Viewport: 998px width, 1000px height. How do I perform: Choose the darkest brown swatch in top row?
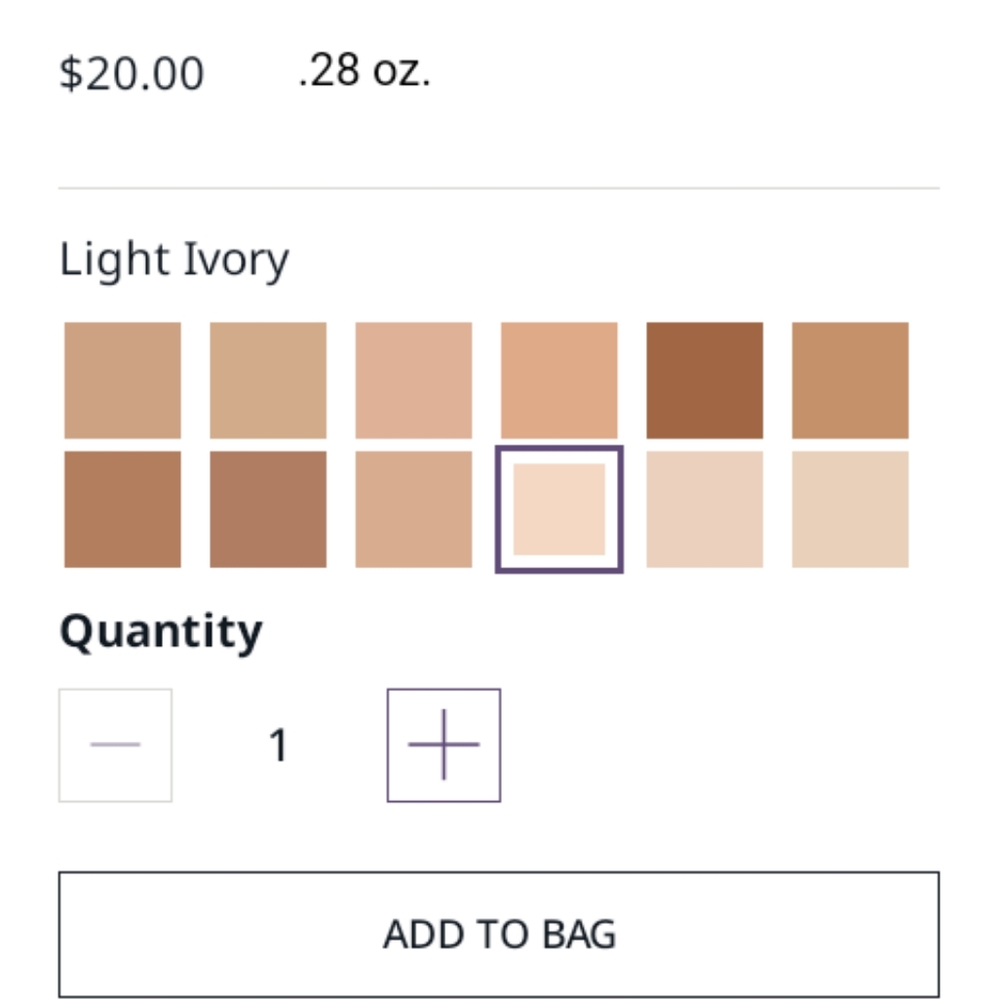(705, 381)
